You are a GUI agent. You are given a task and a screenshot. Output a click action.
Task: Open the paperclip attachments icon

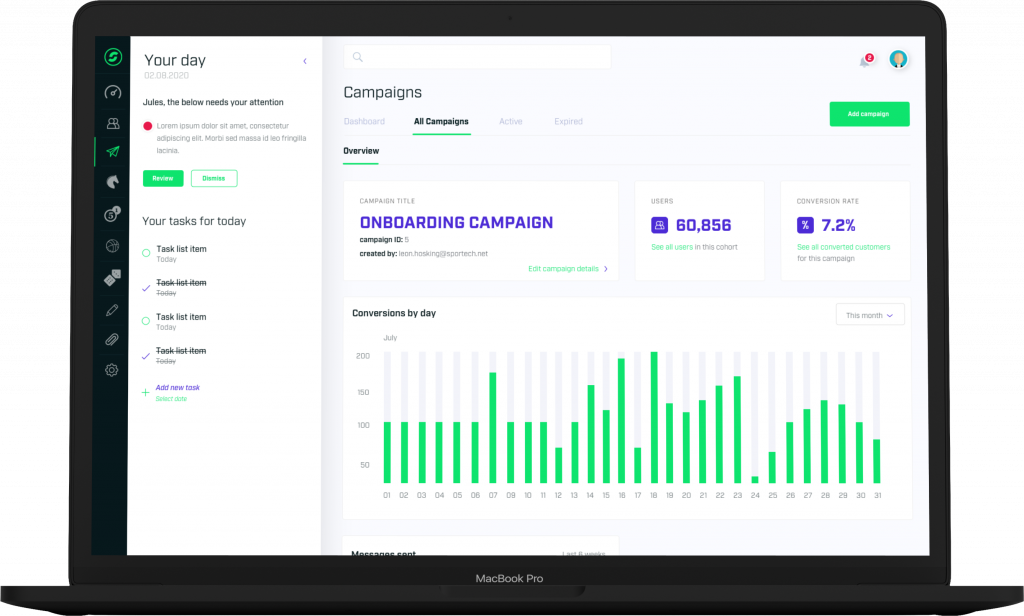click(x=112, y=340)
